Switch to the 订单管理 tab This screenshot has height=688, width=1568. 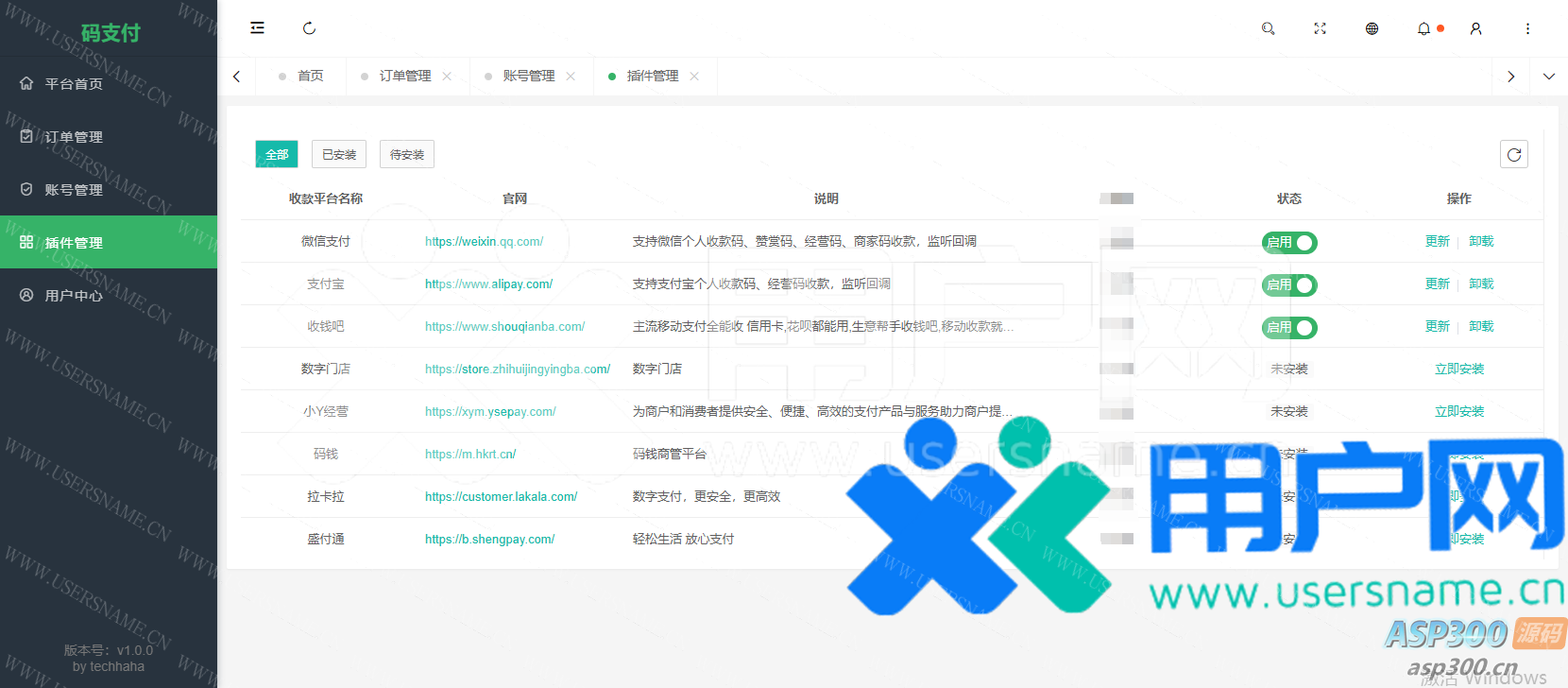pyautogui.click(x=404, y=77)
